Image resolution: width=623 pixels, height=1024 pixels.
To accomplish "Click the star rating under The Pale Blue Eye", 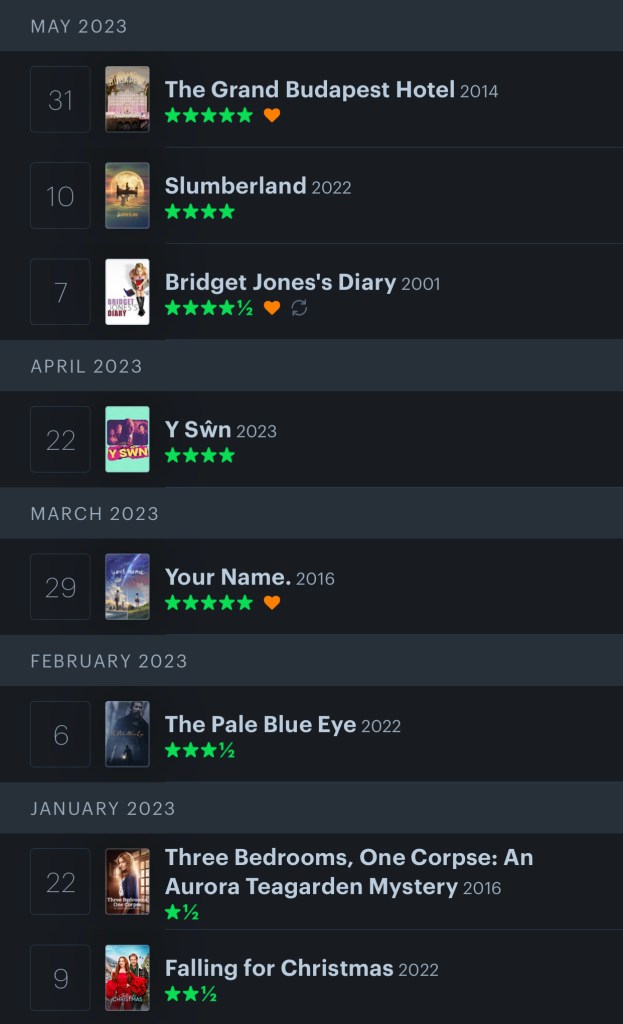I will tap(200, 750).
